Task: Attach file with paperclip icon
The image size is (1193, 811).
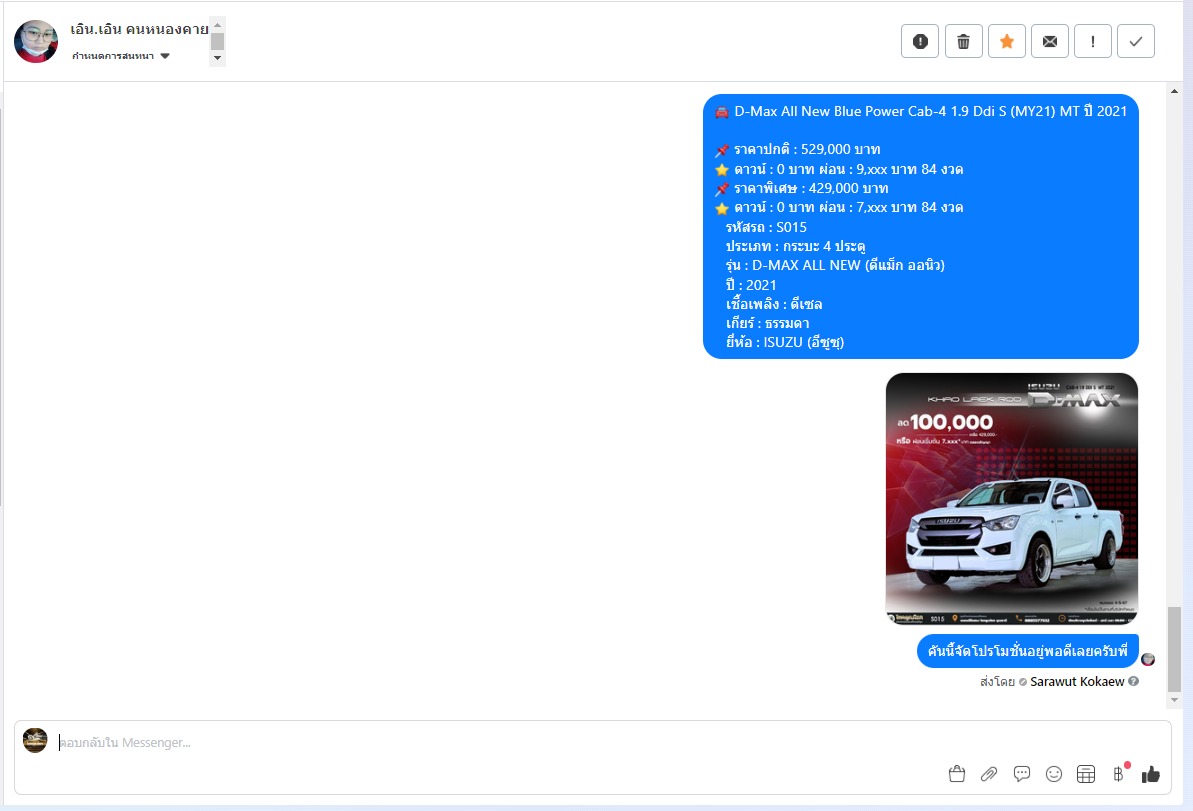Action: (989, 774)
